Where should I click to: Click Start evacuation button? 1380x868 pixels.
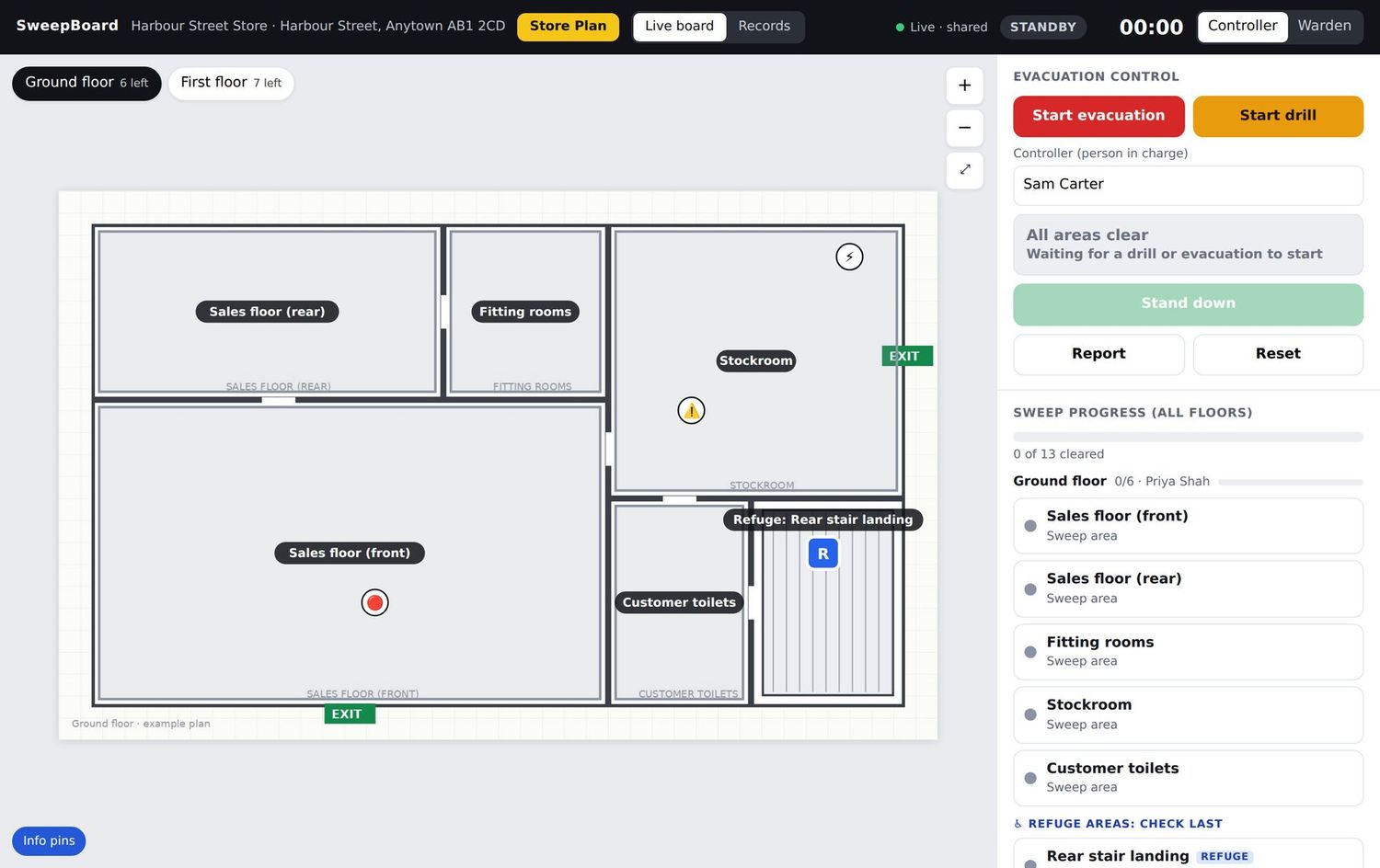1098,116
